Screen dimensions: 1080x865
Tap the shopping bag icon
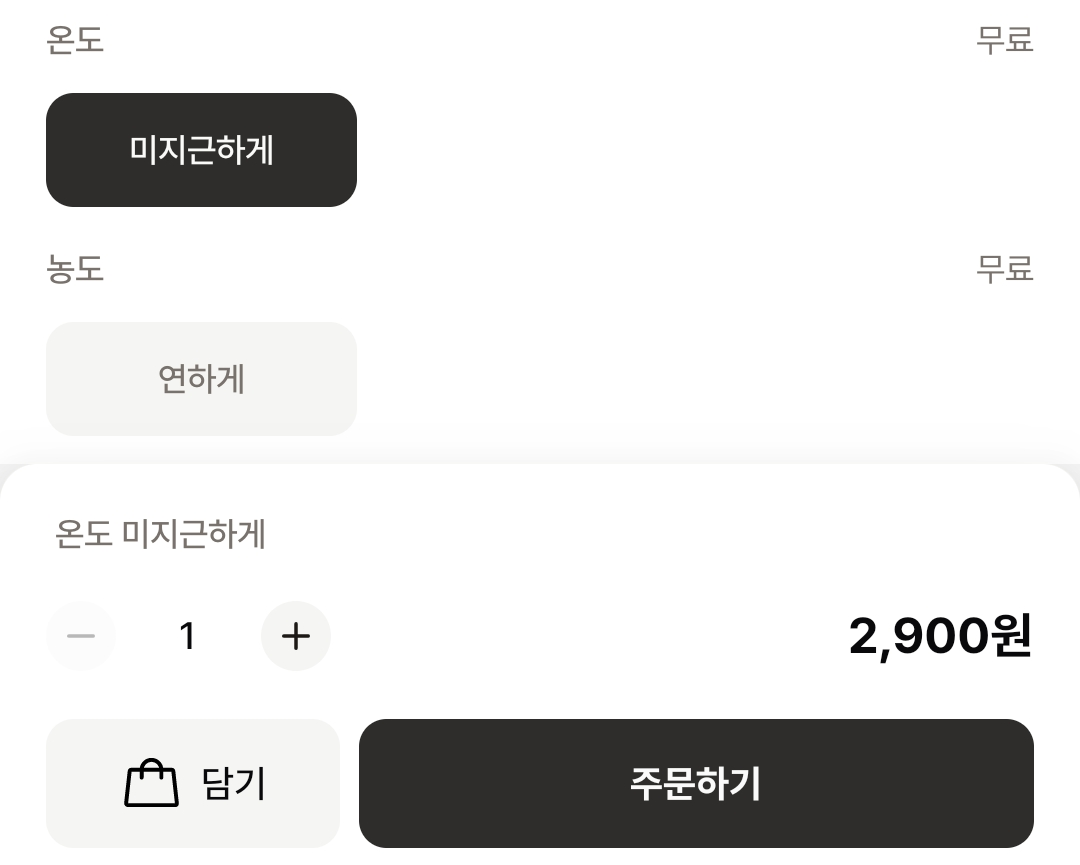point(151,784)
